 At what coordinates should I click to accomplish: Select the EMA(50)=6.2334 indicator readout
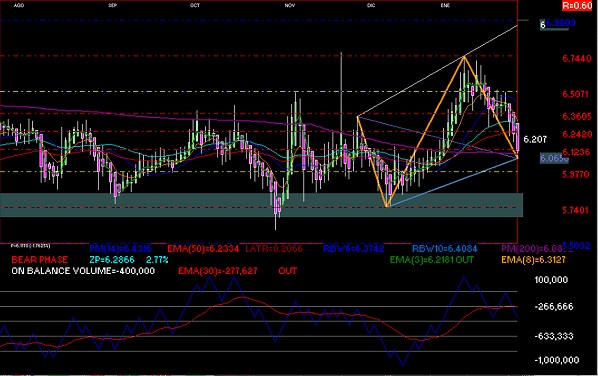(x=203, y=249)
